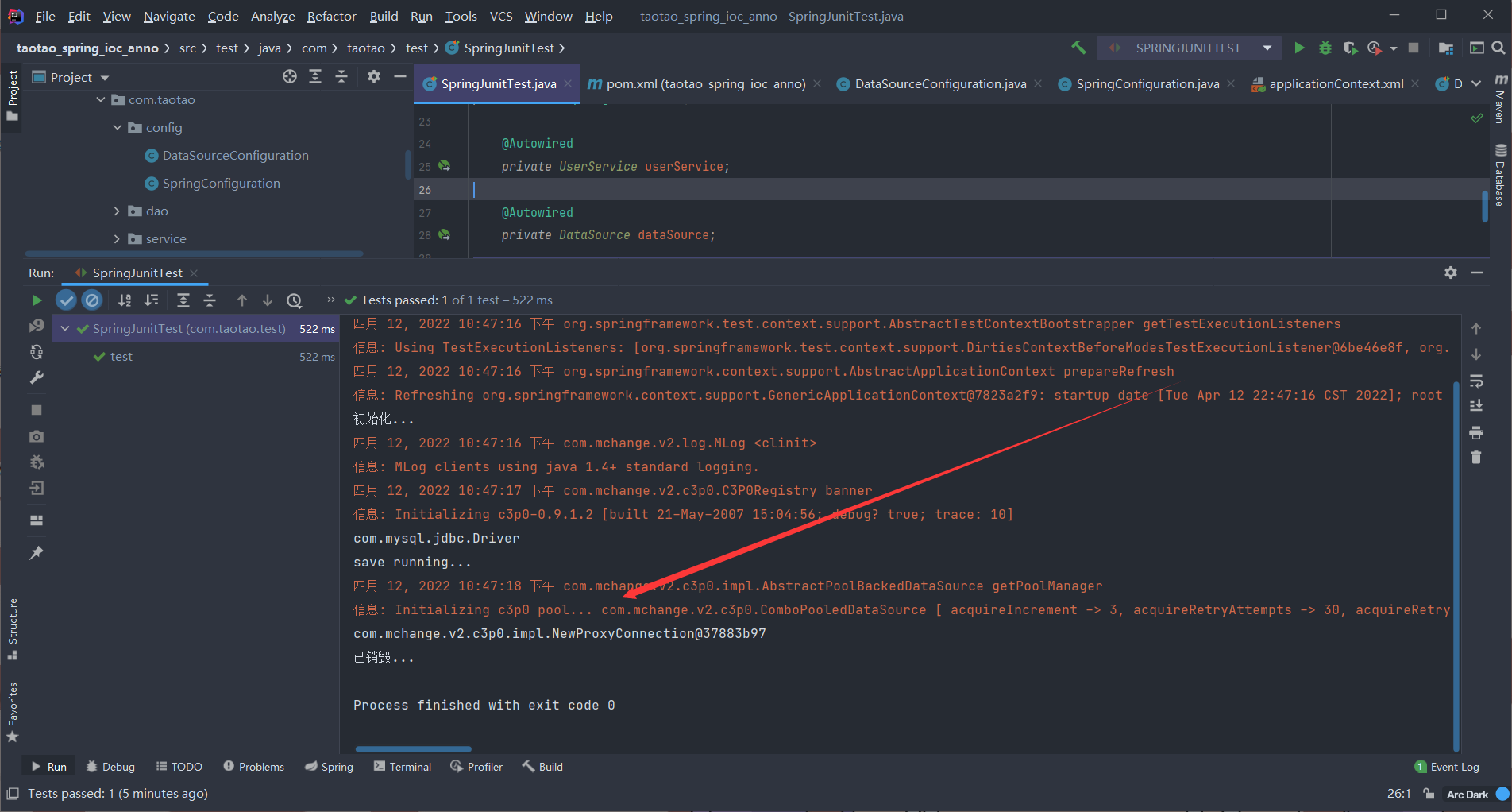Select the 'test' result row
This screenshot has width=1512, height=812.
pyautogui.click(x=196, y=357)
